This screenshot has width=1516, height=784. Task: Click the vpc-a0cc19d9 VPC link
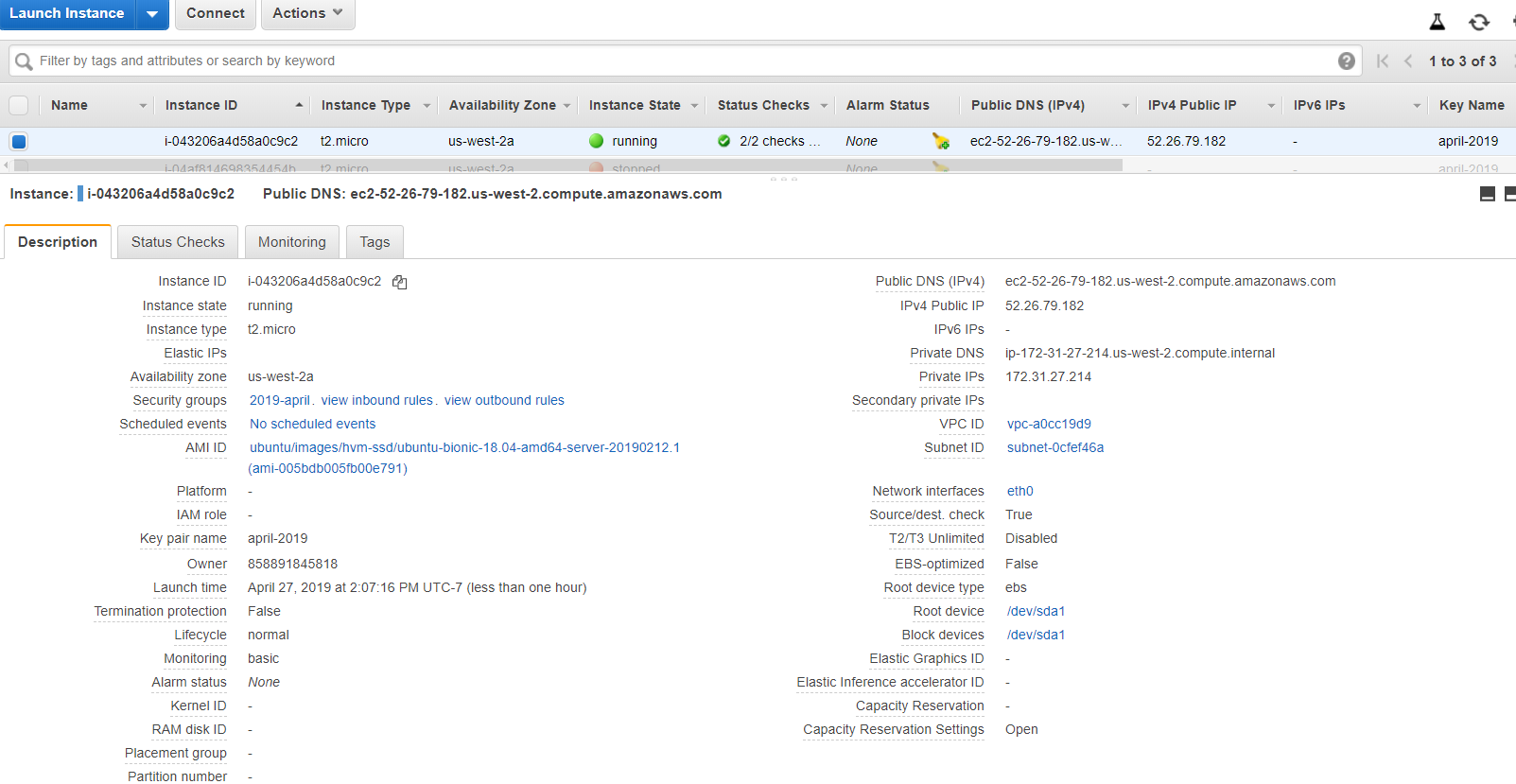pyautogui.click(x=1049, y=424)
